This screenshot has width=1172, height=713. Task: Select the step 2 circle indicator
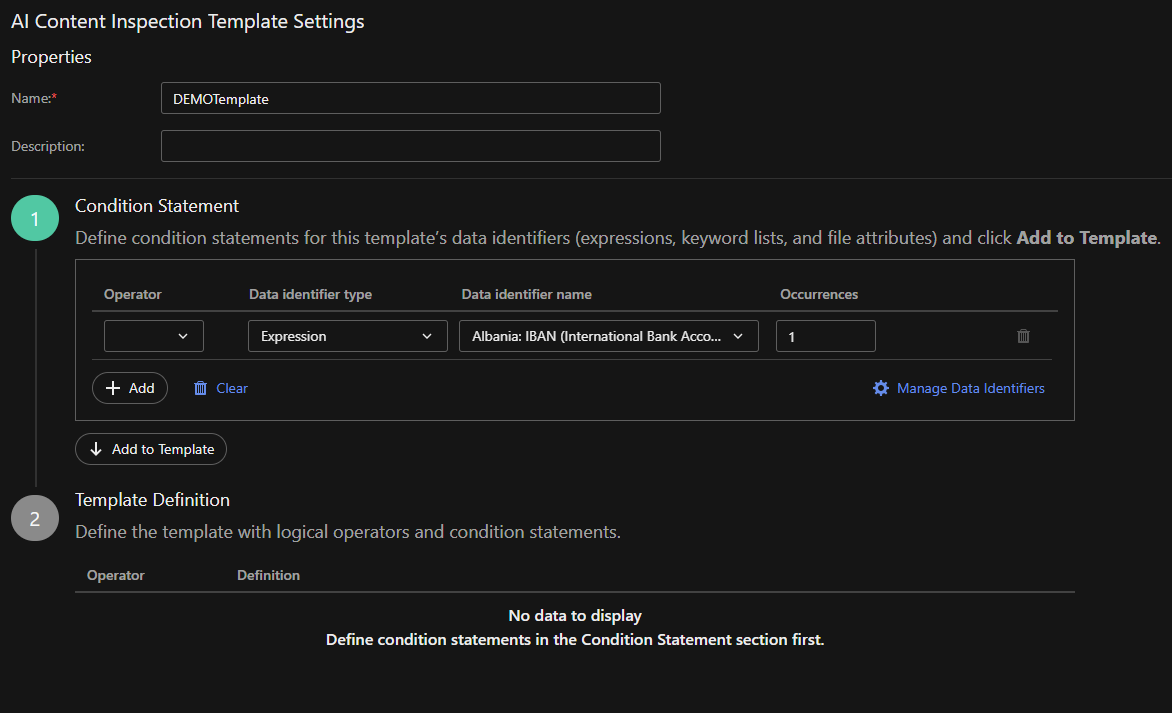click(x=35, y=518)
